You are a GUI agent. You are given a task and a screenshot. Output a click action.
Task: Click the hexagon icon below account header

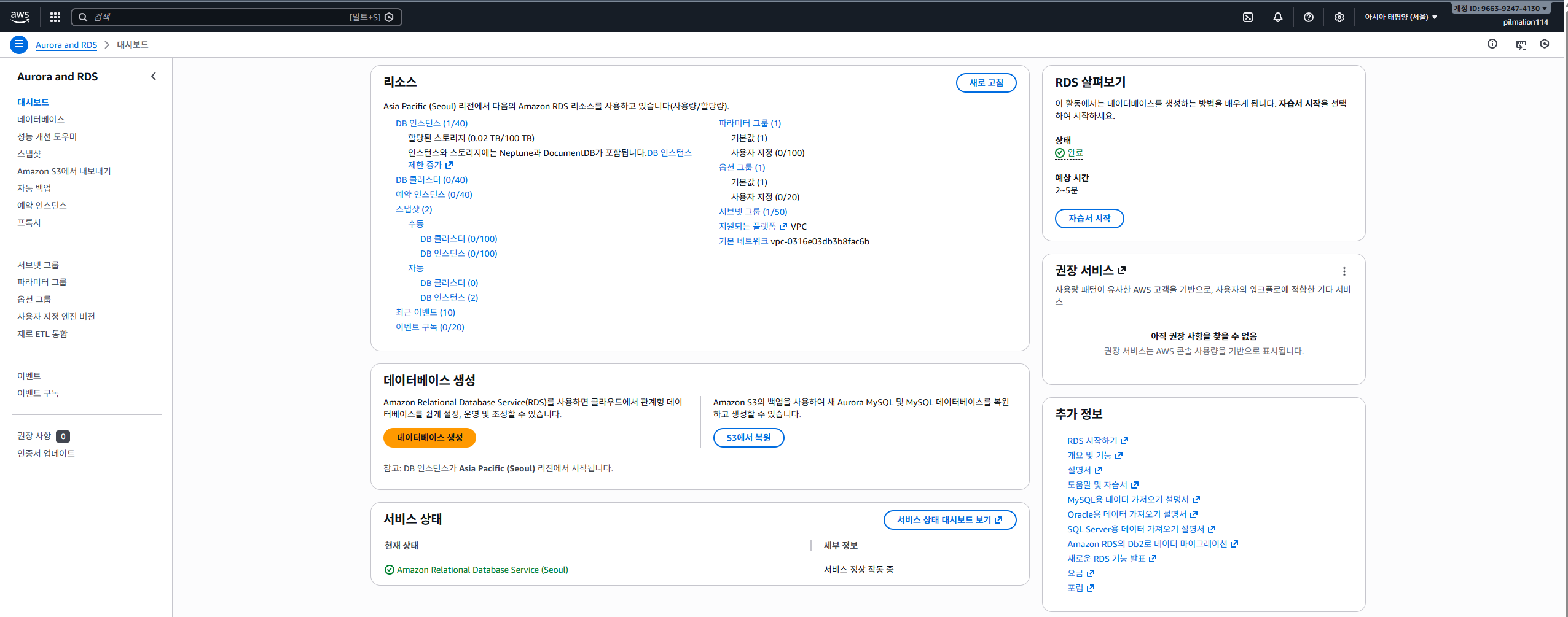tap(1545, 44)
